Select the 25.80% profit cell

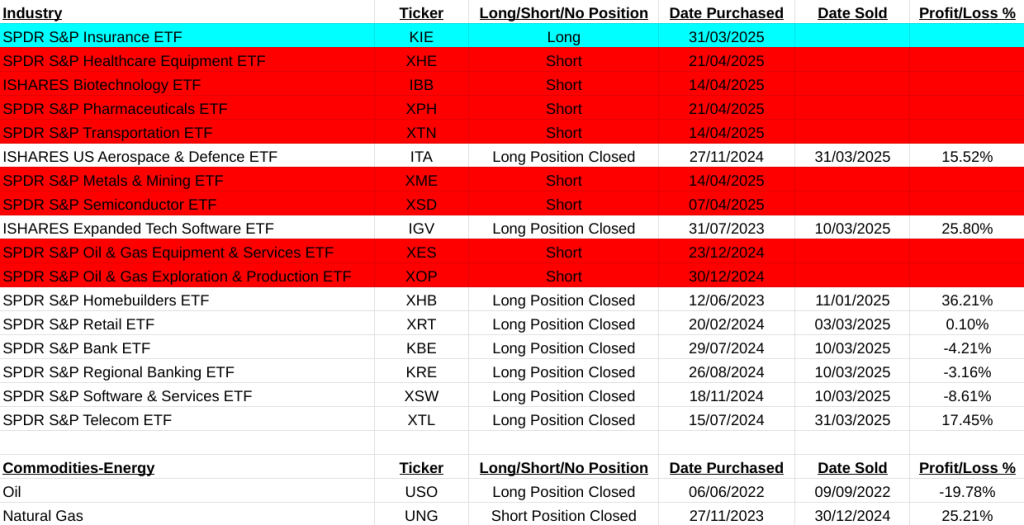point(966,229)
